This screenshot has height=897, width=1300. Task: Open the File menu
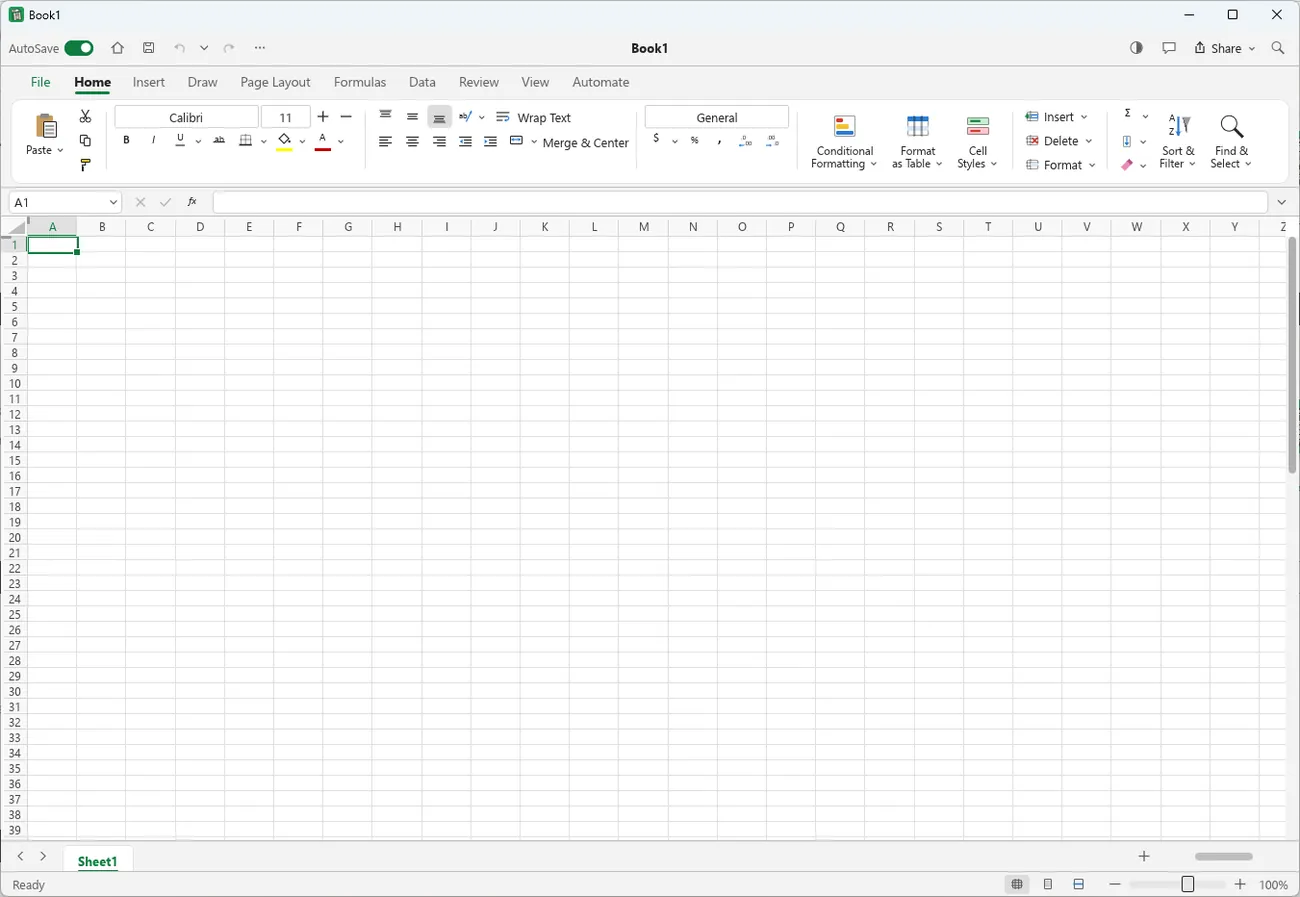point(41,82)
